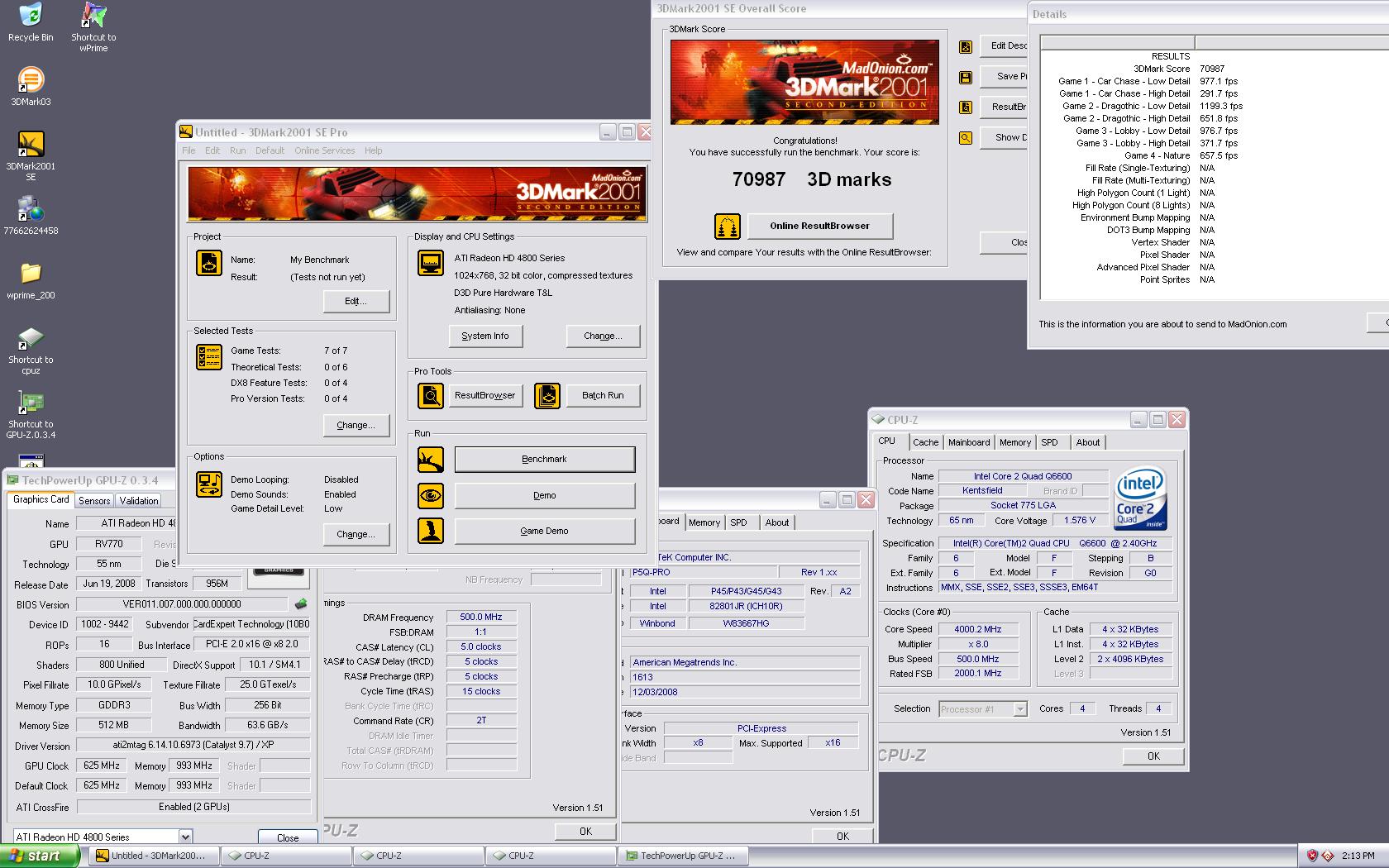Click the Online ResultBrowser button
Viewport: 1389px width, 868px height.
[819, 226]
